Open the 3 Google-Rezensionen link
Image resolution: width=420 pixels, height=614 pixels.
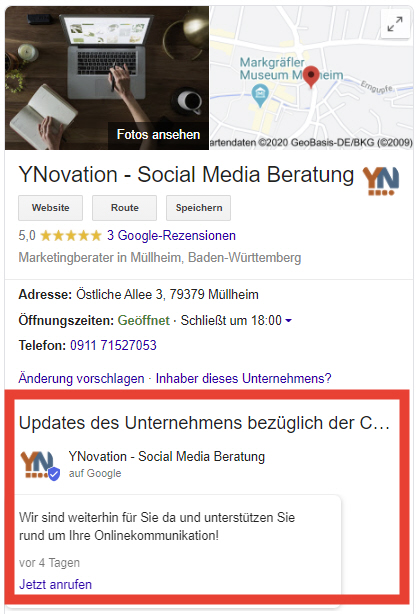(171, 236)
